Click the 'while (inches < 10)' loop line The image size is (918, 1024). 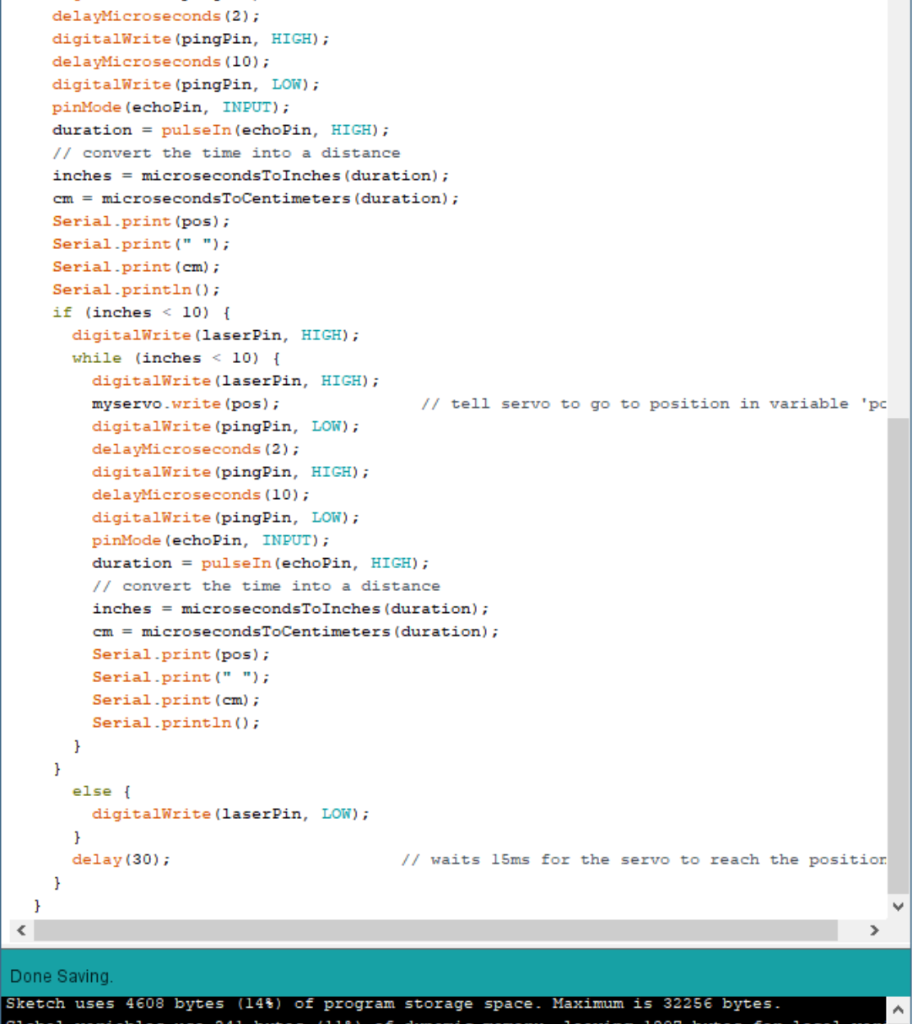[158, 357]
